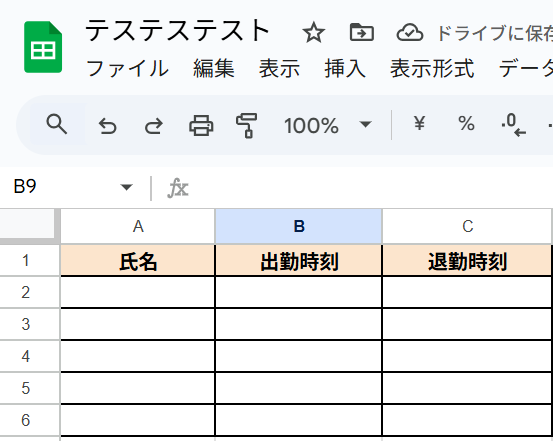Select row 1 header

30,260
